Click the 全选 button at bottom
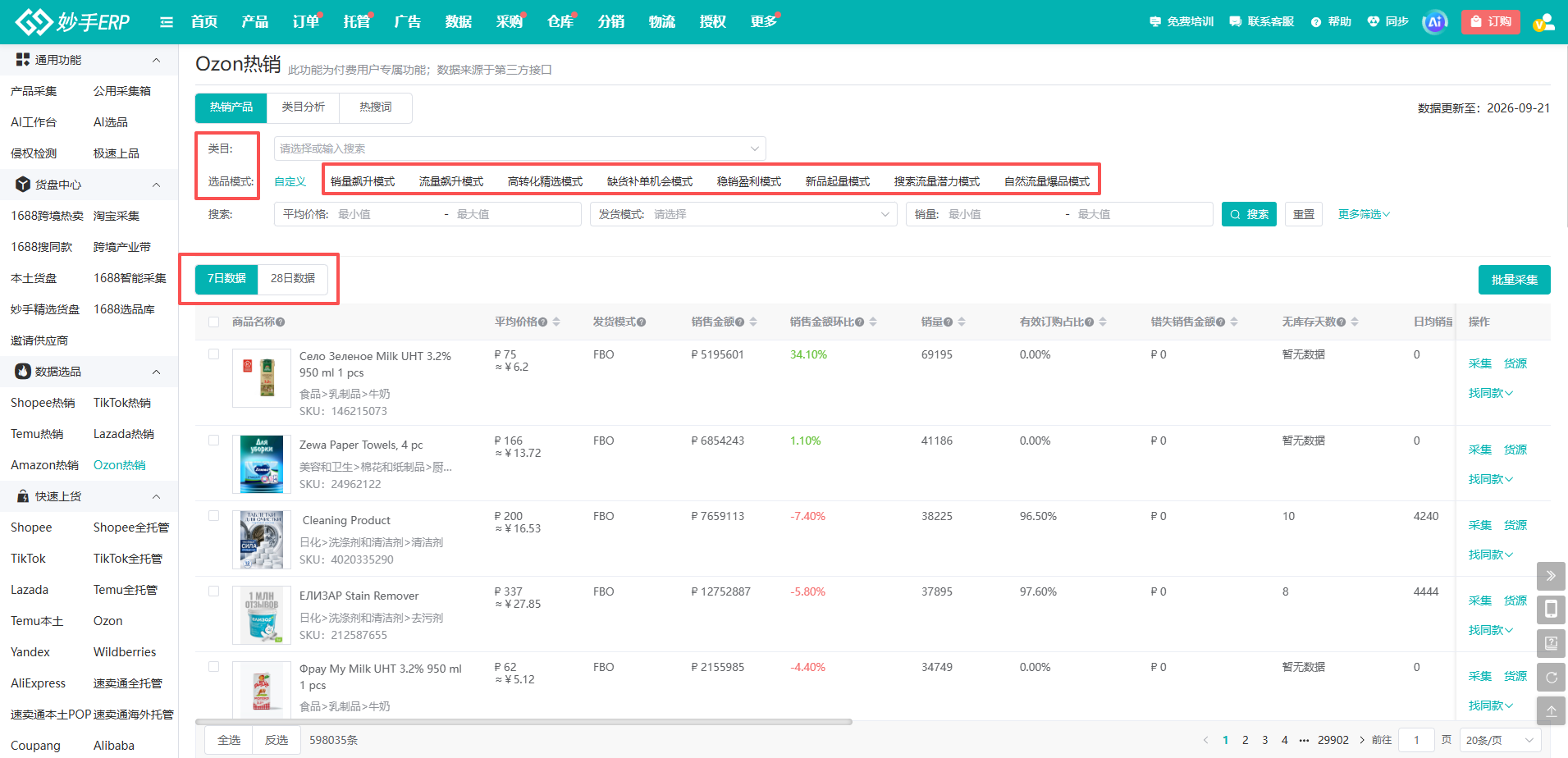Image resolution: width=1568 pixels, height=758 pixels. tap(229, 740)
